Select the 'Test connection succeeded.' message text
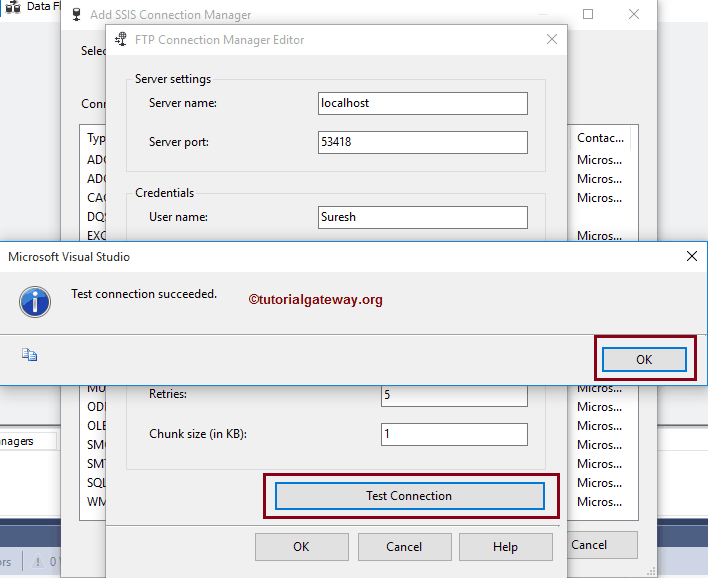 144,294
